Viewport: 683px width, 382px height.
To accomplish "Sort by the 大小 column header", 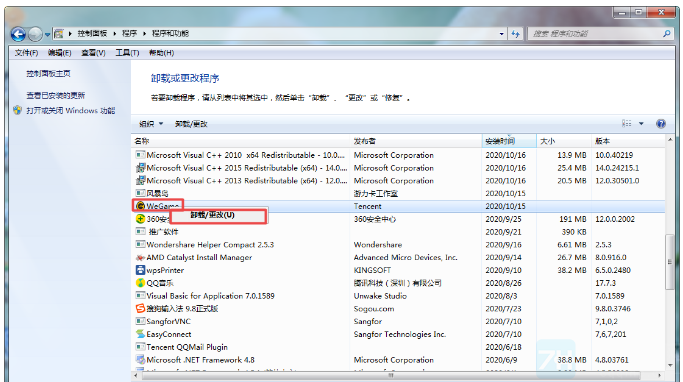I will [x=564, y=141].
